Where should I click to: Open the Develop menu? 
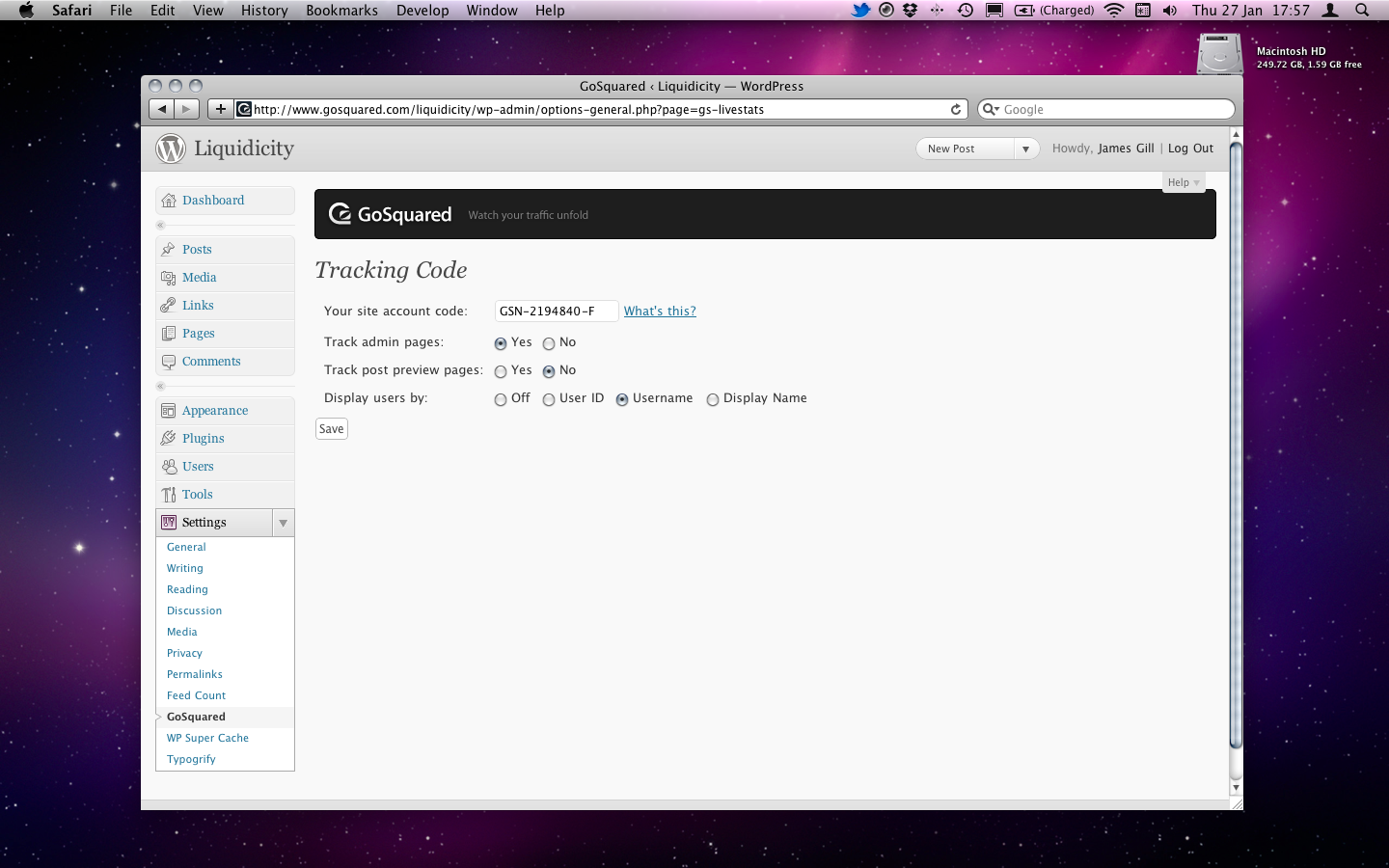click(x=422, y=10)
